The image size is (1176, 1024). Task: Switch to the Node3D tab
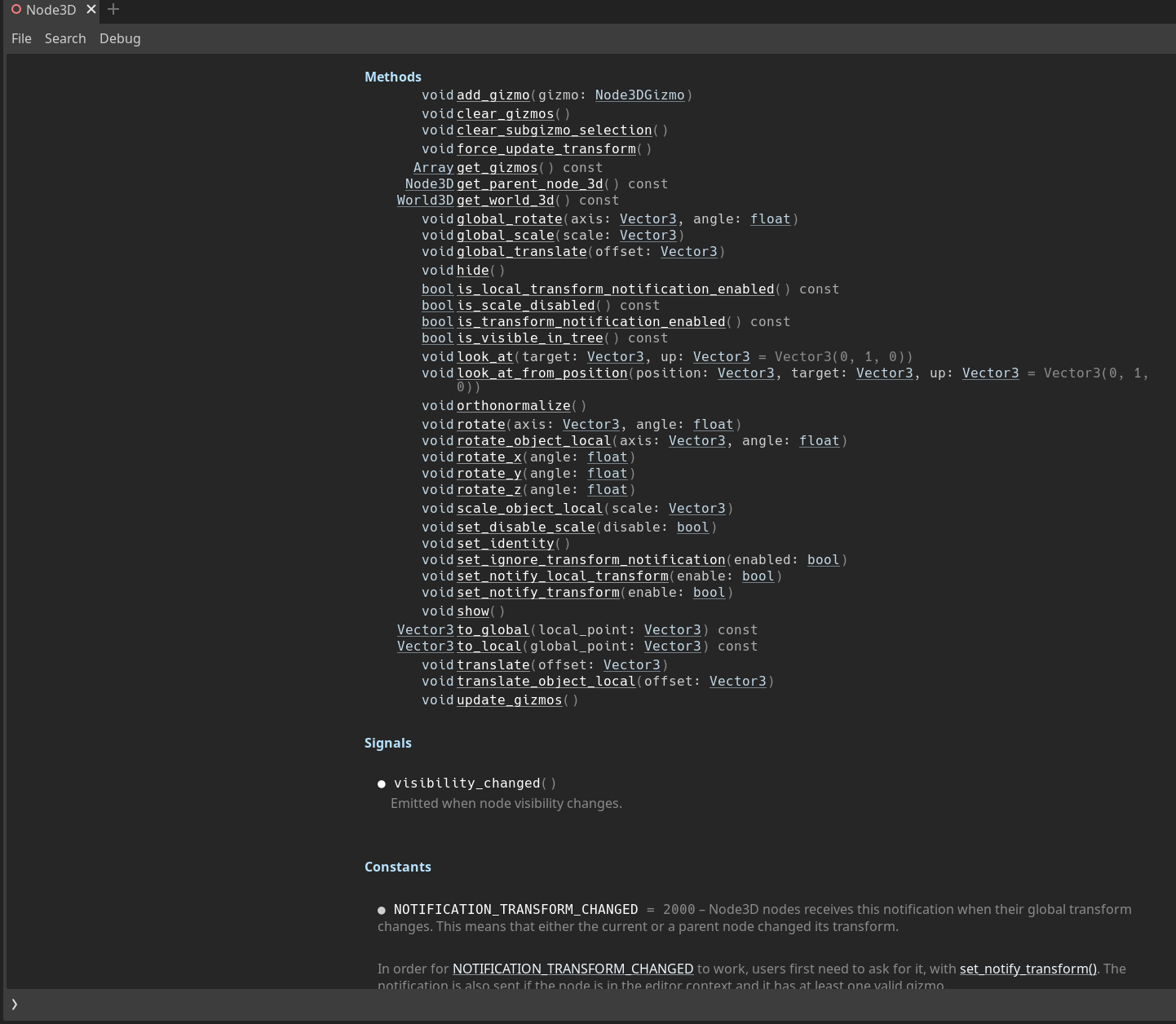(49, 10)
